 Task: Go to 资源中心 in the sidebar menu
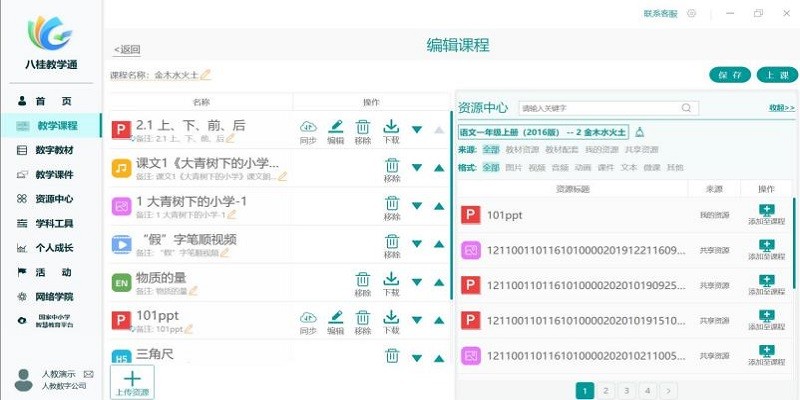[x=54, y=199]
